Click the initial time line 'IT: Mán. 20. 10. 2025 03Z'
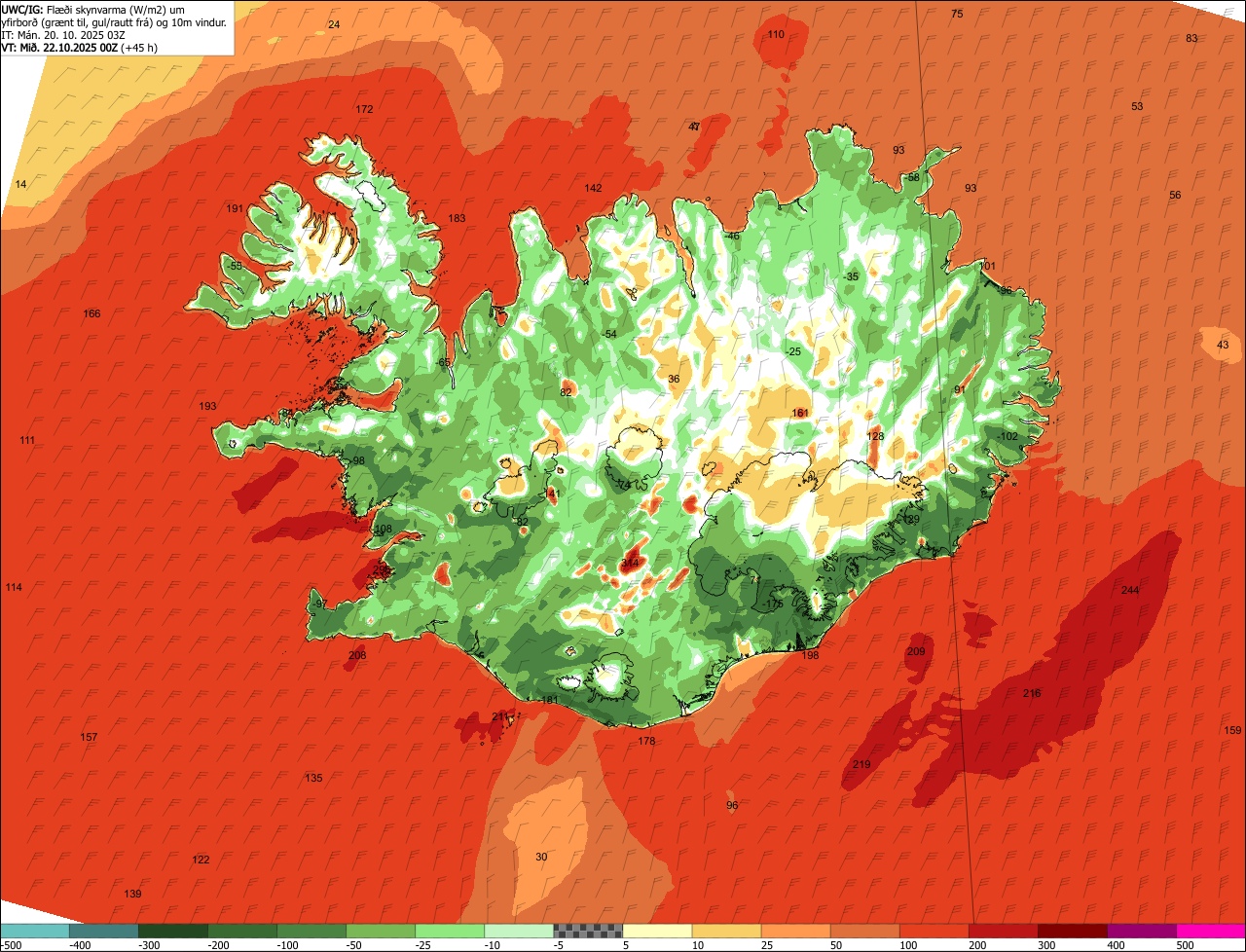The width and height of the screenshot is (1246, 952). click(65, 34)
